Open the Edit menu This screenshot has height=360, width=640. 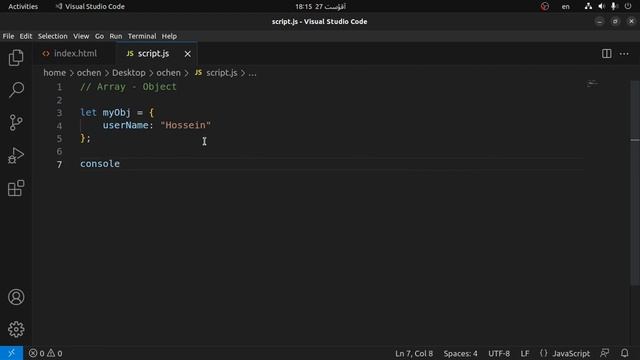26,36
